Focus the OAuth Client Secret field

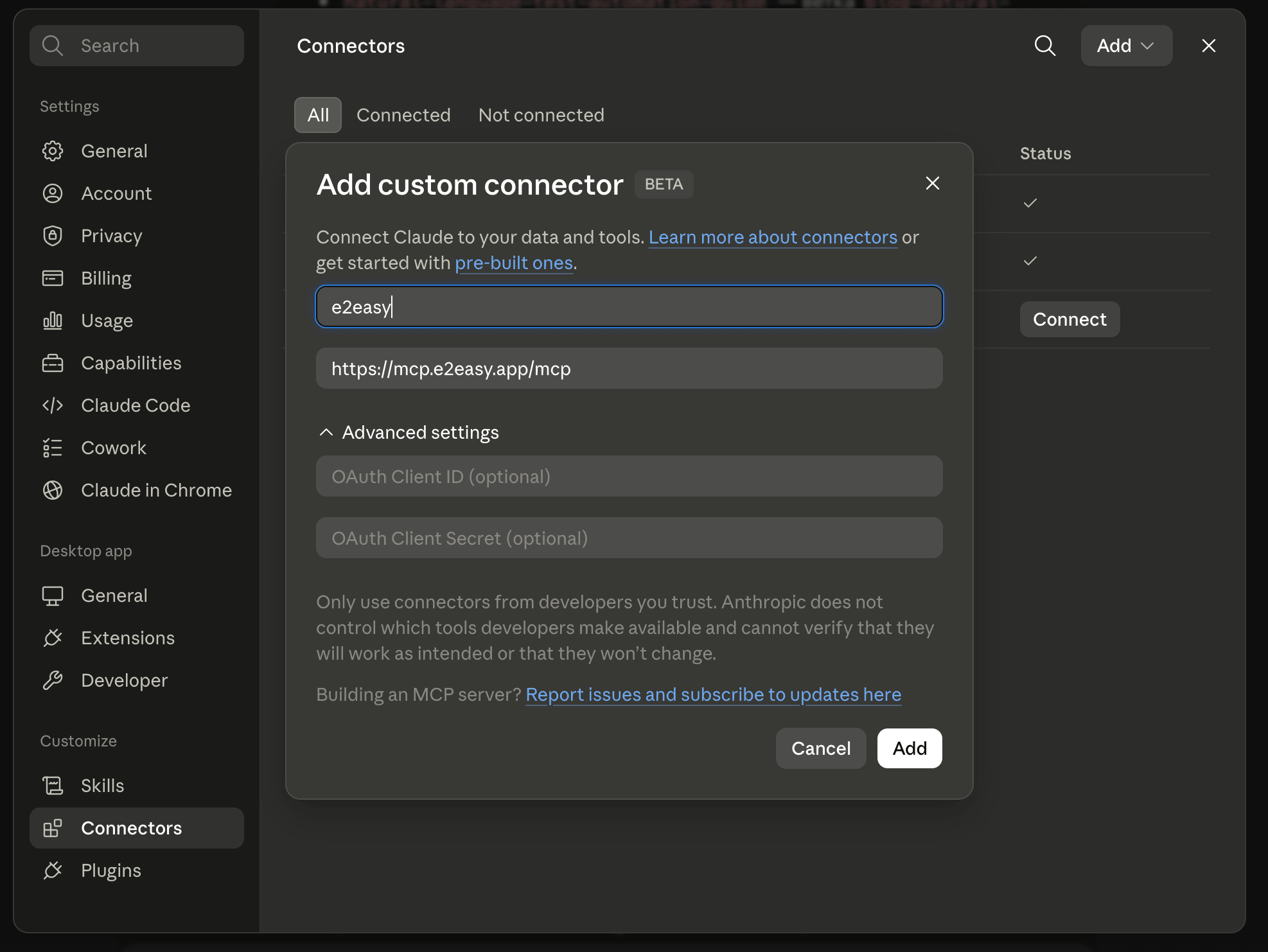pos(630,538)
